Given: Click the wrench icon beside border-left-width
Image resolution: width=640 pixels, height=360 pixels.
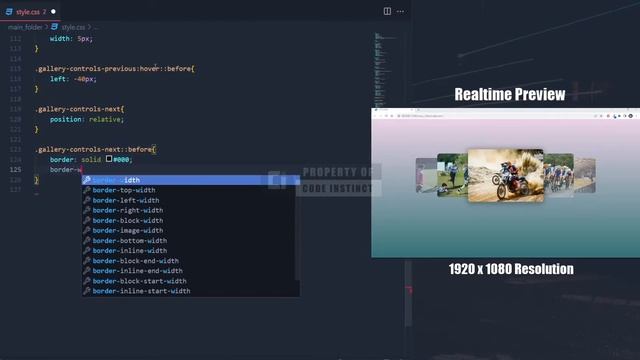Looking at the screenshot, I should pos(87,200).
